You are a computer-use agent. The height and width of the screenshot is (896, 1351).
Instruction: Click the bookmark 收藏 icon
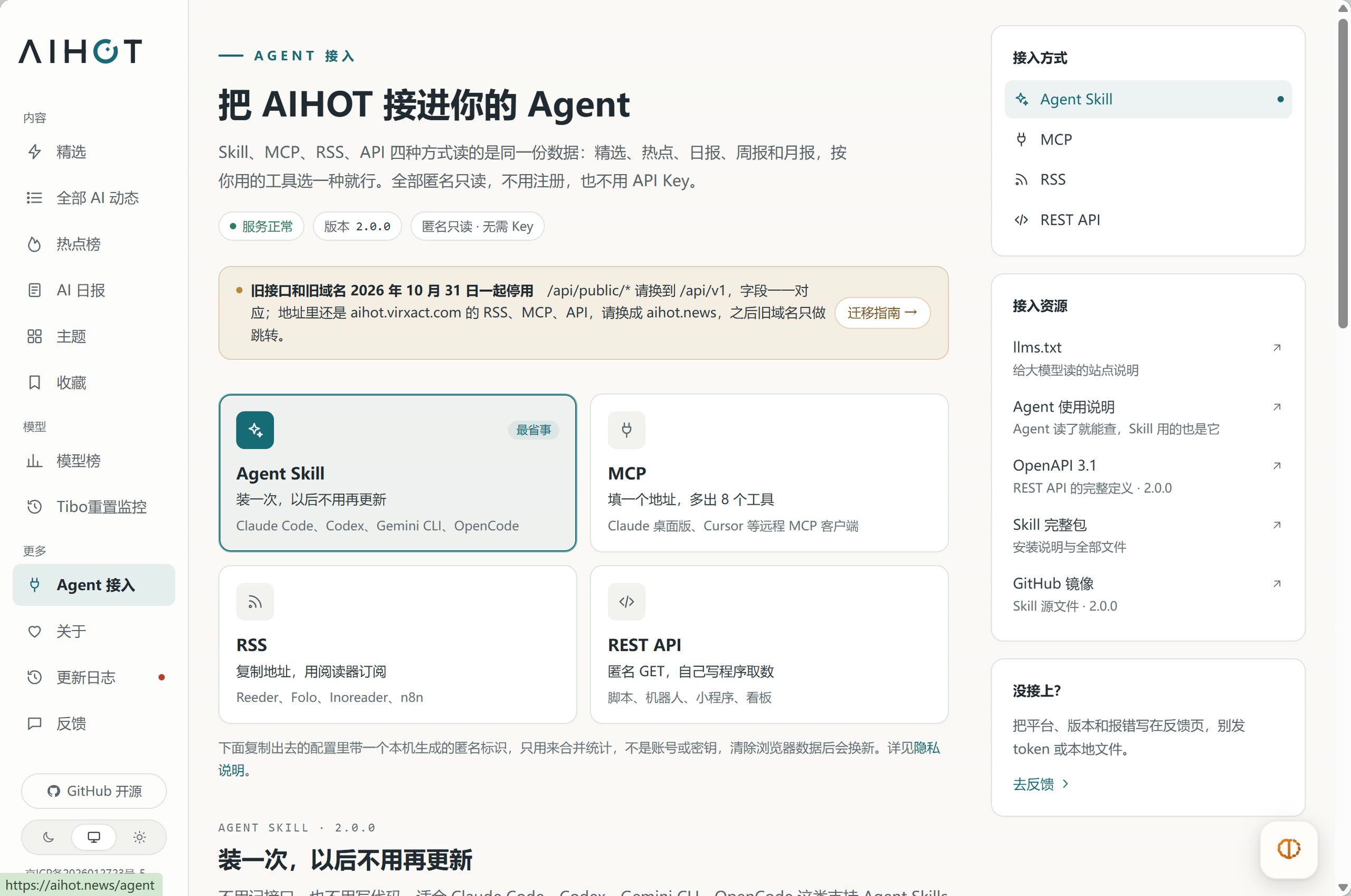pos(34,383)
